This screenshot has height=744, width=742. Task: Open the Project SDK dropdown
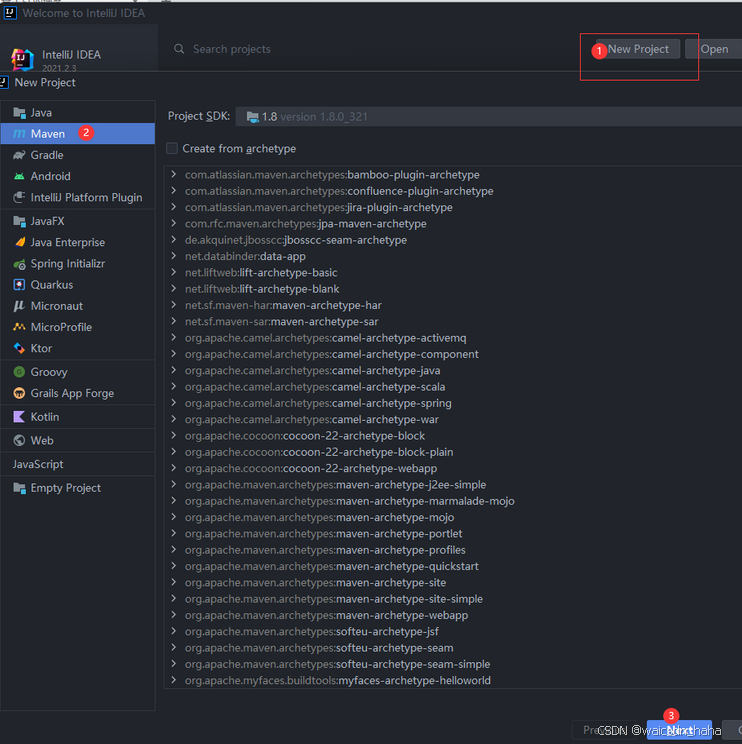[489, 117]
